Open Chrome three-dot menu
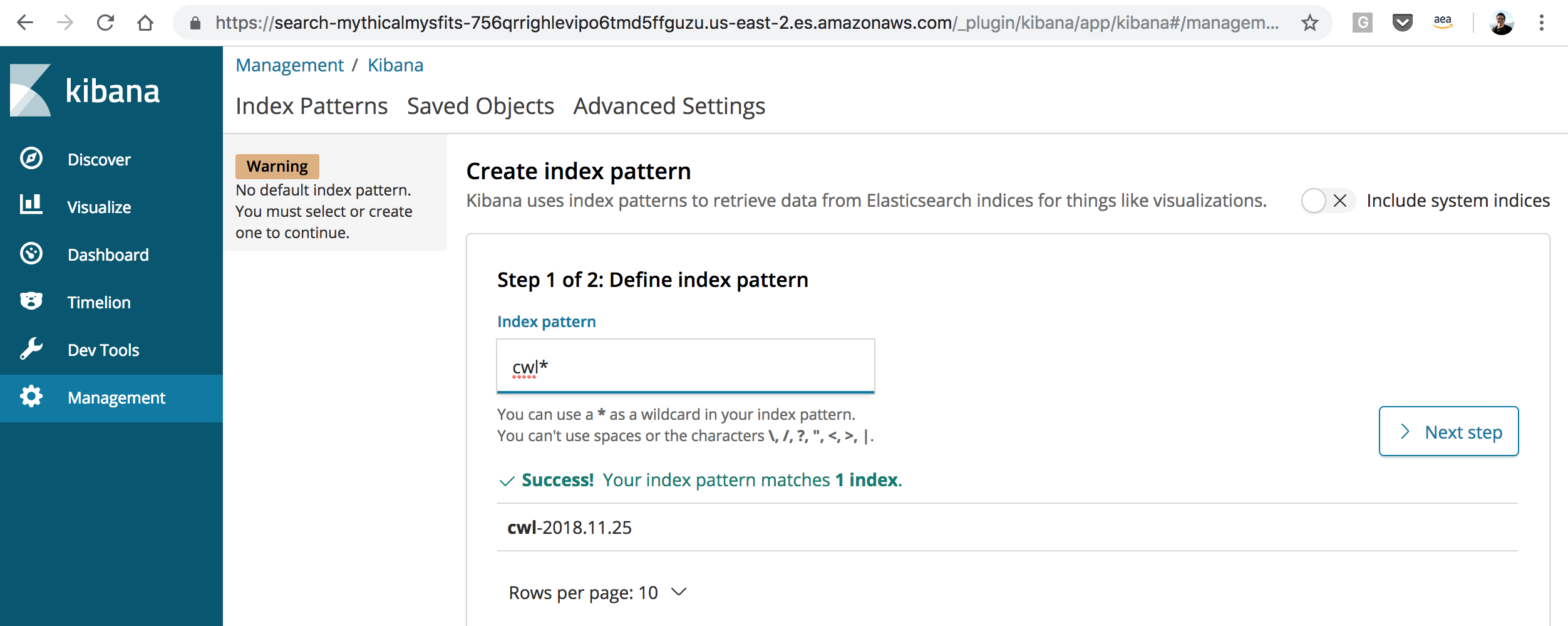 pos(1542,23)
